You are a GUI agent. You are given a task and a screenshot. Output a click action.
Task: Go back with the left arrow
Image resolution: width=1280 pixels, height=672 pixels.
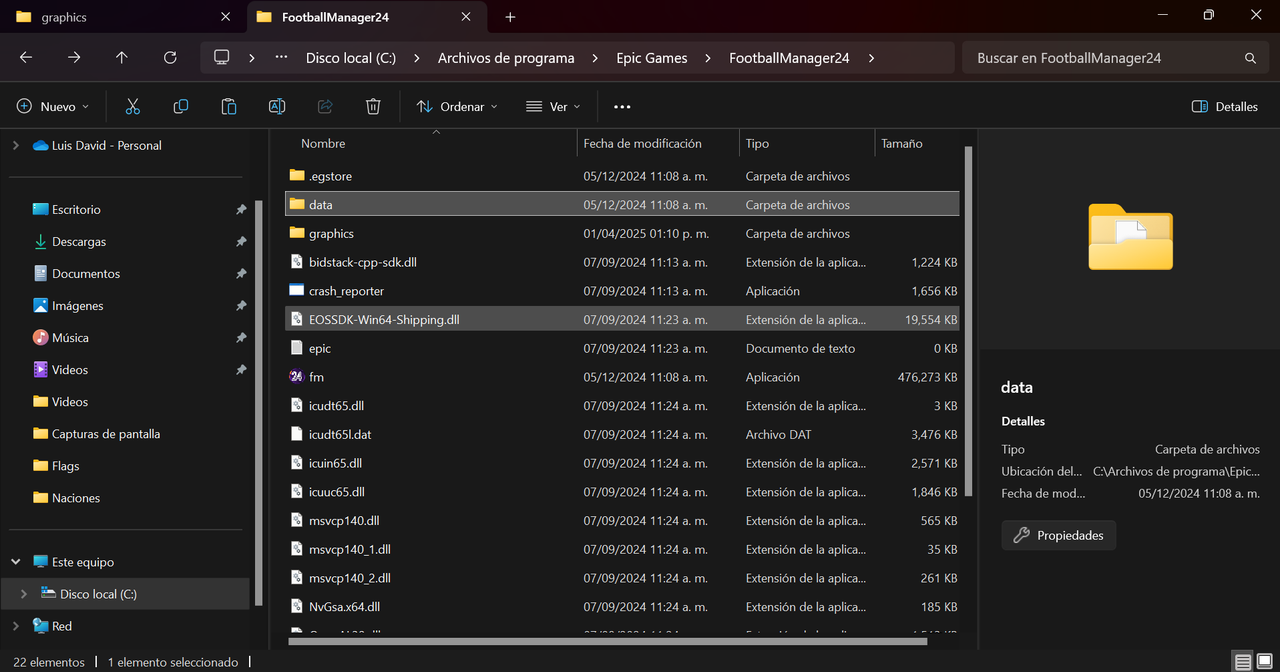coord(26,58)
